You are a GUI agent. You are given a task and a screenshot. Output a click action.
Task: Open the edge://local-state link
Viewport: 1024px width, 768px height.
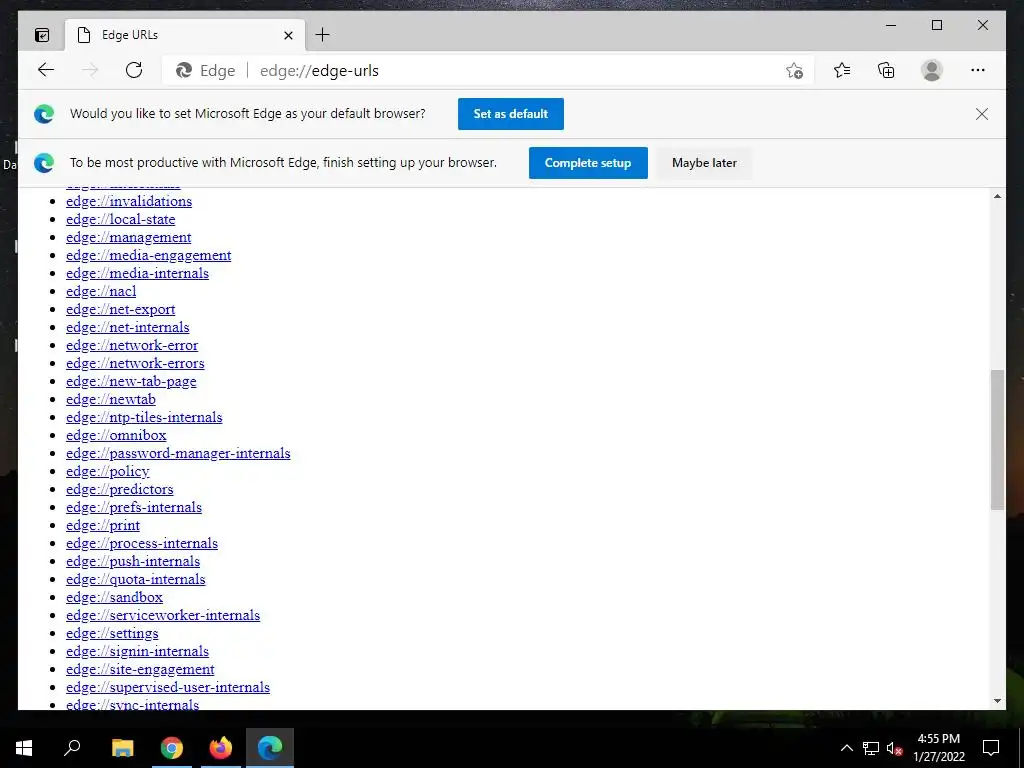coord(120,219)
